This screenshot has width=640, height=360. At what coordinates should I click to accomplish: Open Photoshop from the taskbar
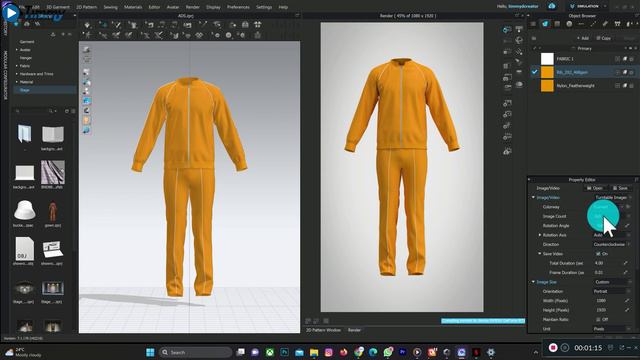[x=284, y=352]
